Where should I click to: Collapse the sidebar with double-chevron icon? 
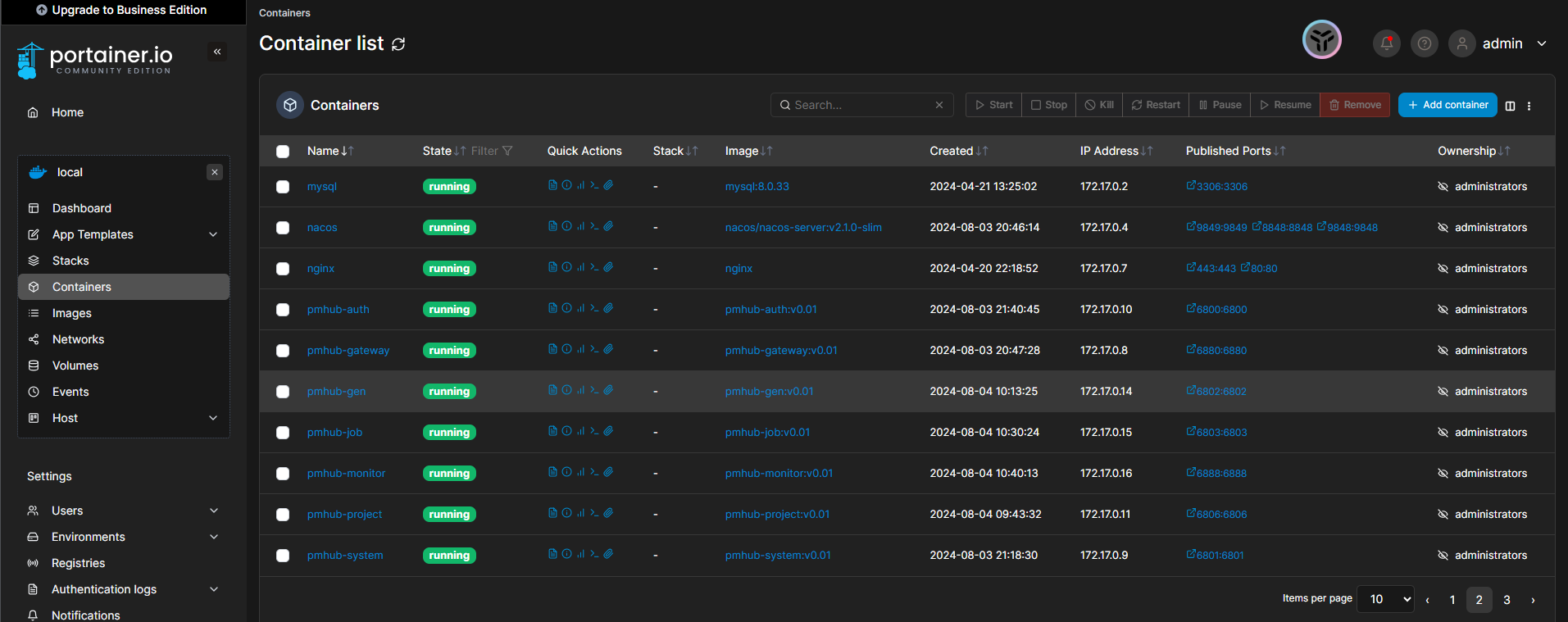coord(217,52)
